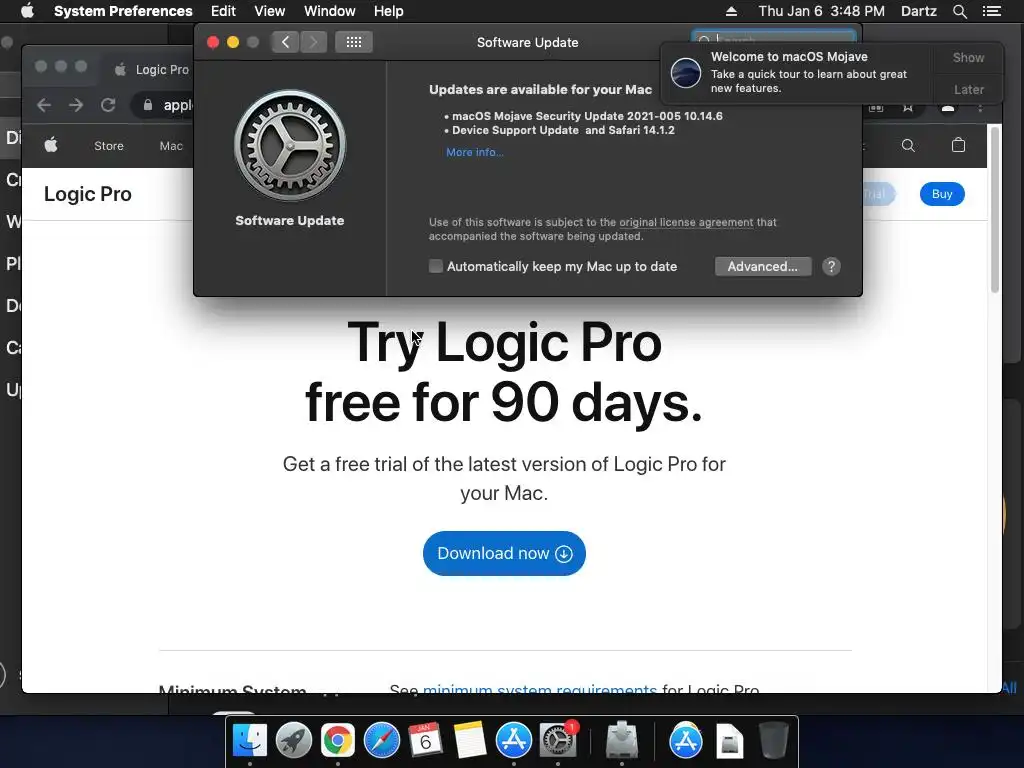Open original license agreement link
The width and height of the screenshot is (1024, 768).
click(686, 222)
